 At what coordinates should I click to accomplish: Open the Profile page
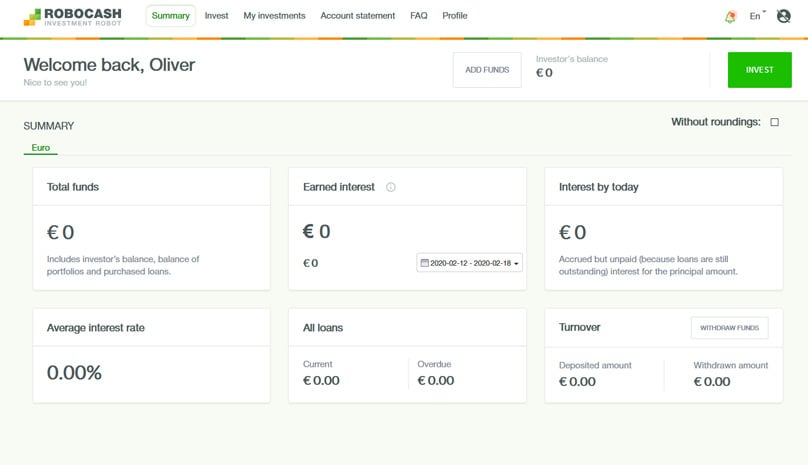pyautogui.click(x=454, y=16)
